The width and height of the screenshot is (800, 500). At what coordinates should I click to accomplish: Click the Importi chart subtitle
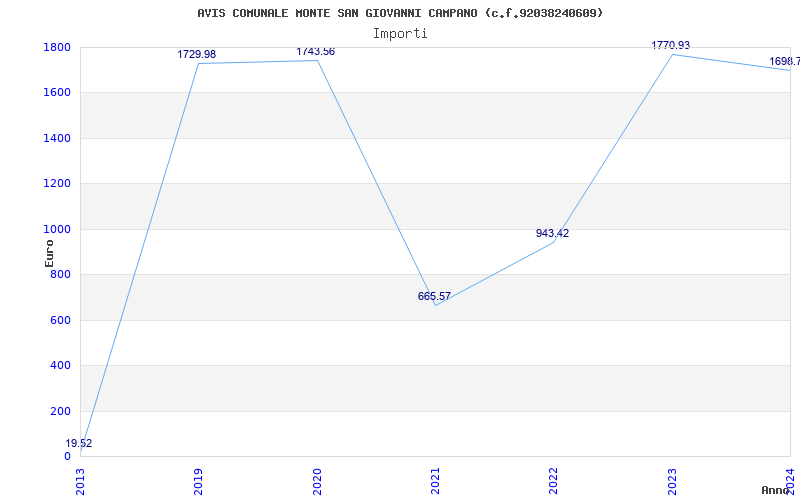[400, 34]
